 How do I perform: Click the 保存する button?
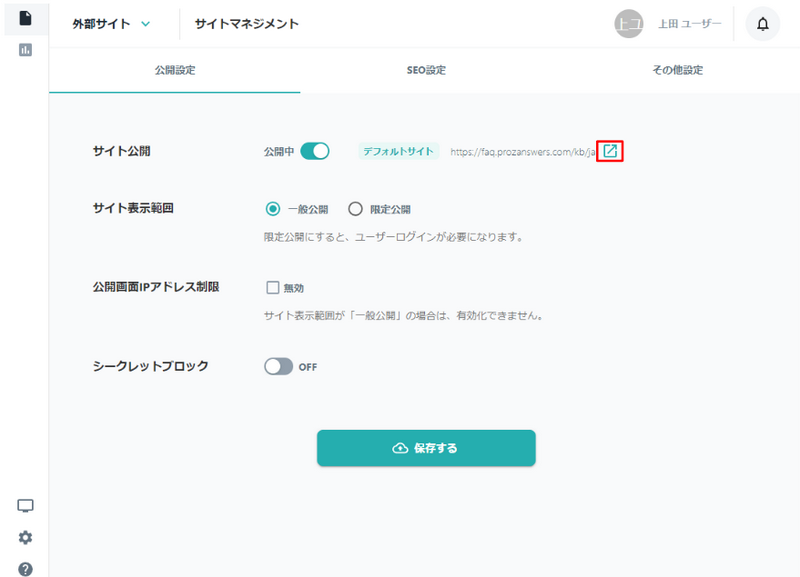pos(426,448)
